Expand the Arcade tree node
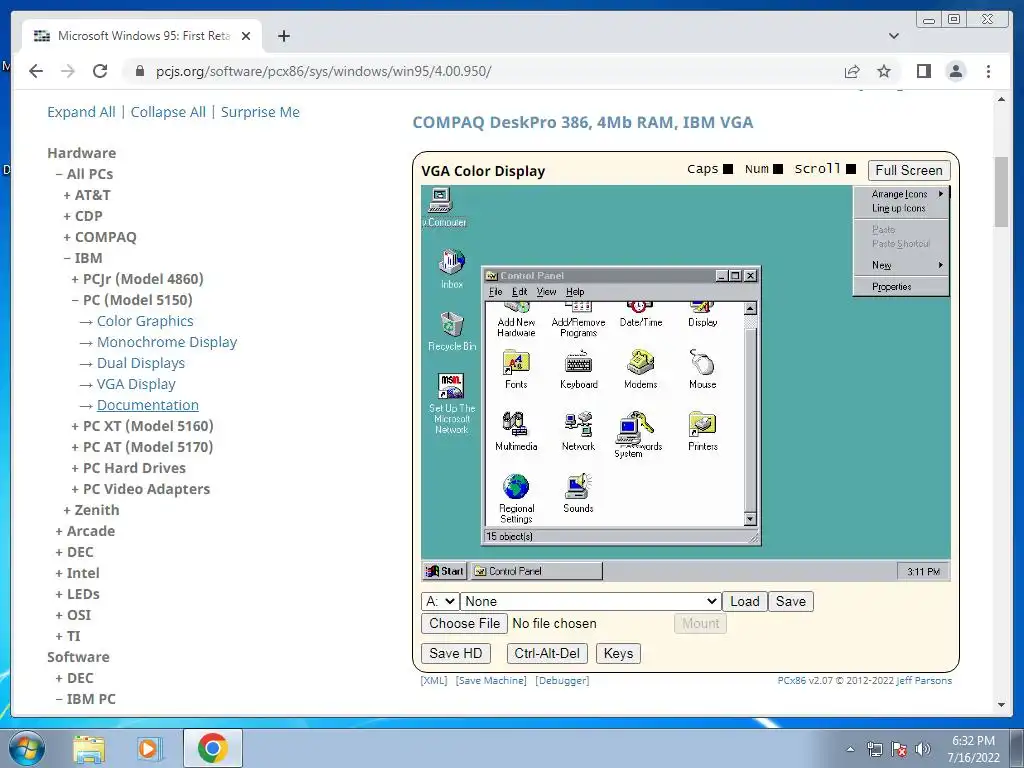 point(85,531)
